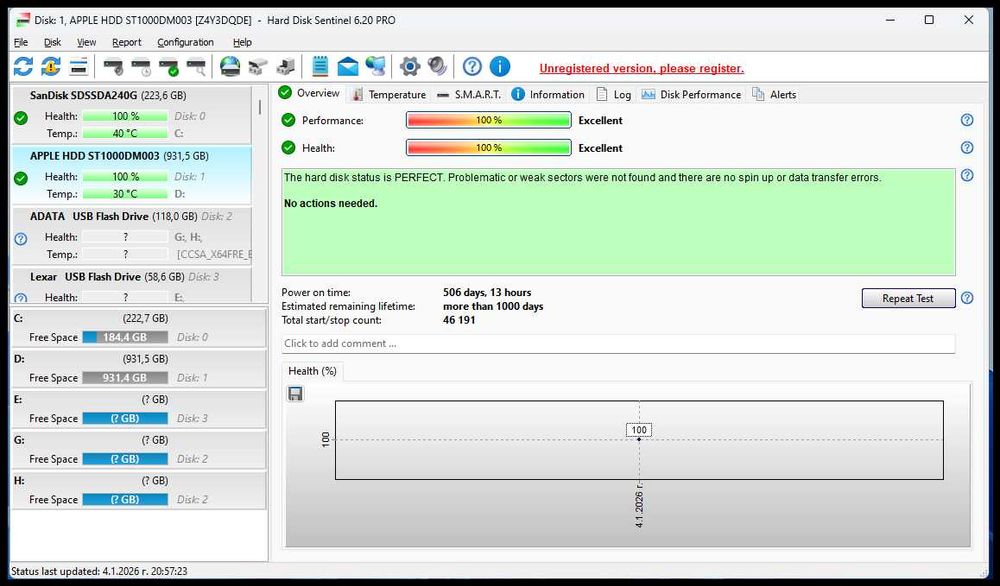This screenshot has height=586, width=1000.
Task: Click the E: partition free space bar
Action: (125, 418)
